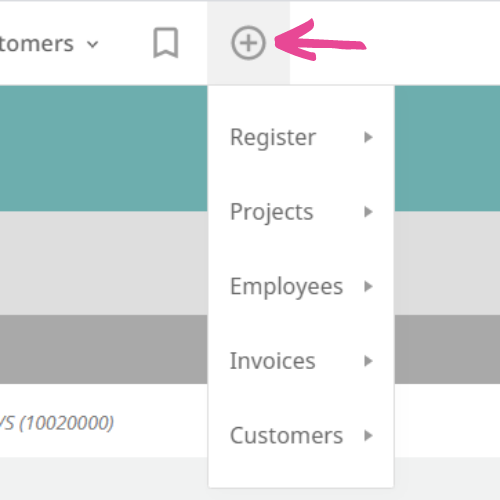Click the arrow beside Employees
Viewport: 500px width, 500px height.
368,287
